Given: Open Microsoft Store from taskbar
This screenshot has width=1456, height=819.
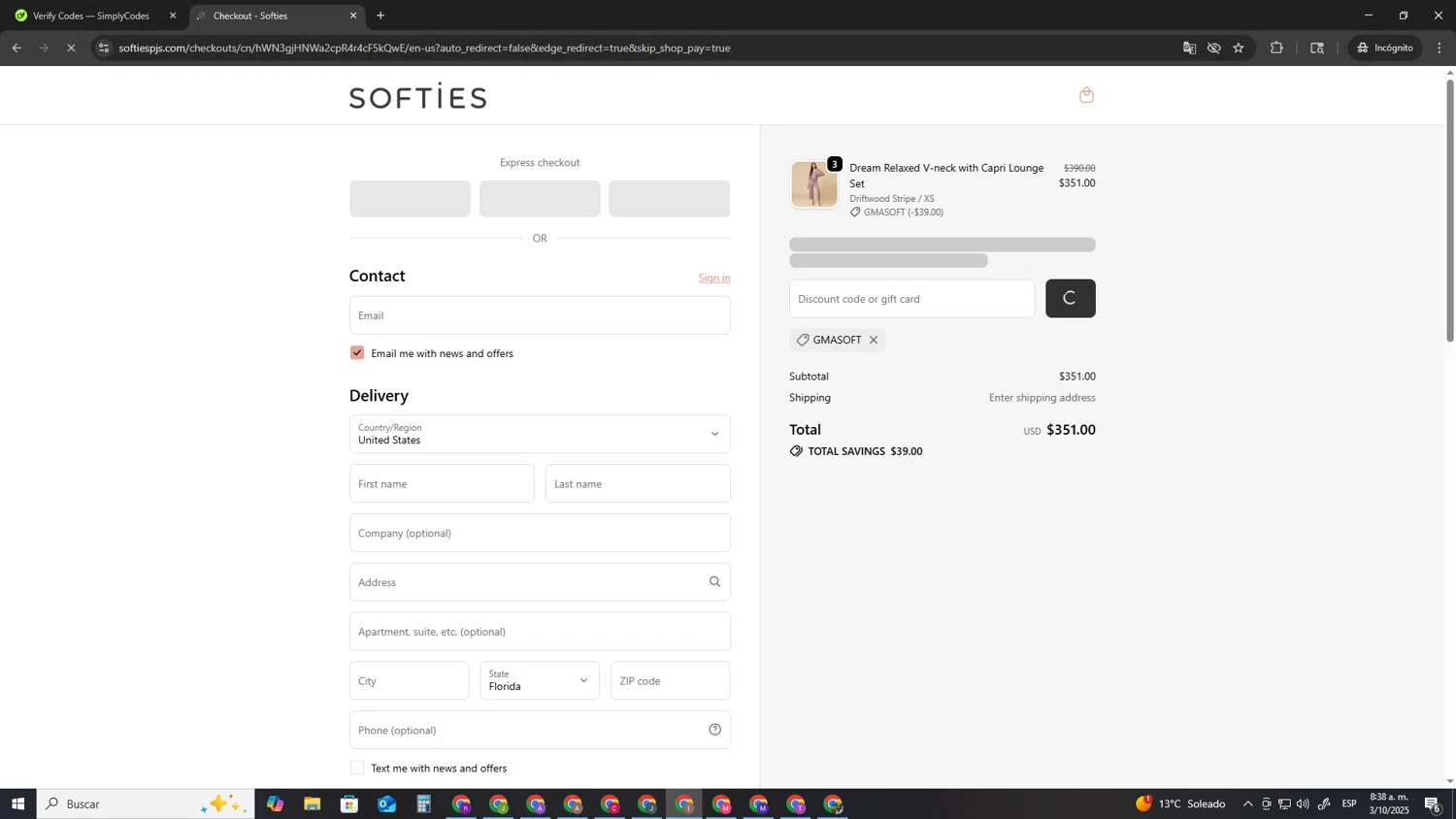Looking at the screenshot, I should tap(349, 804).
